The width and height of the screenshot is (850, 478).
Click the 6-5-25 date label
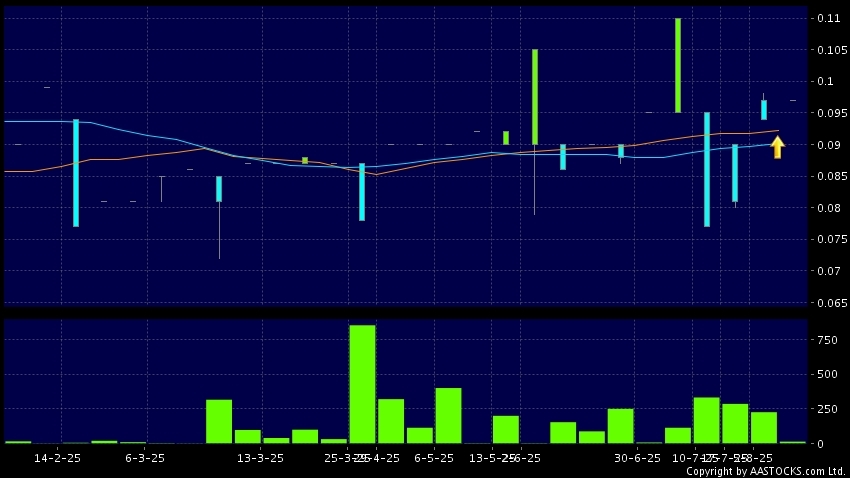pos(434,458)
